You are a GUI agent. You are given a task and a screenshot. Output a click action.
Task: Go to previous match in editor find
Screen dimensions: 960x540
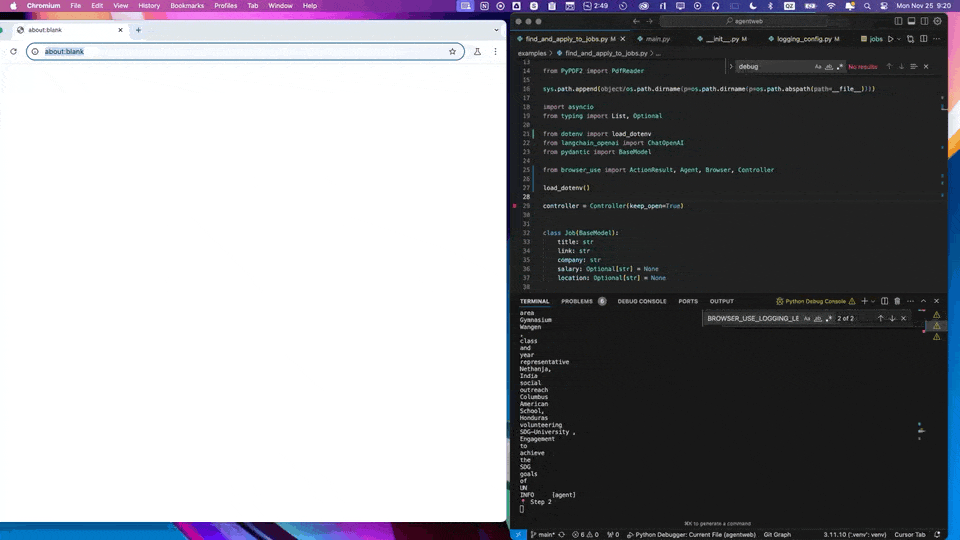point(889,66)
